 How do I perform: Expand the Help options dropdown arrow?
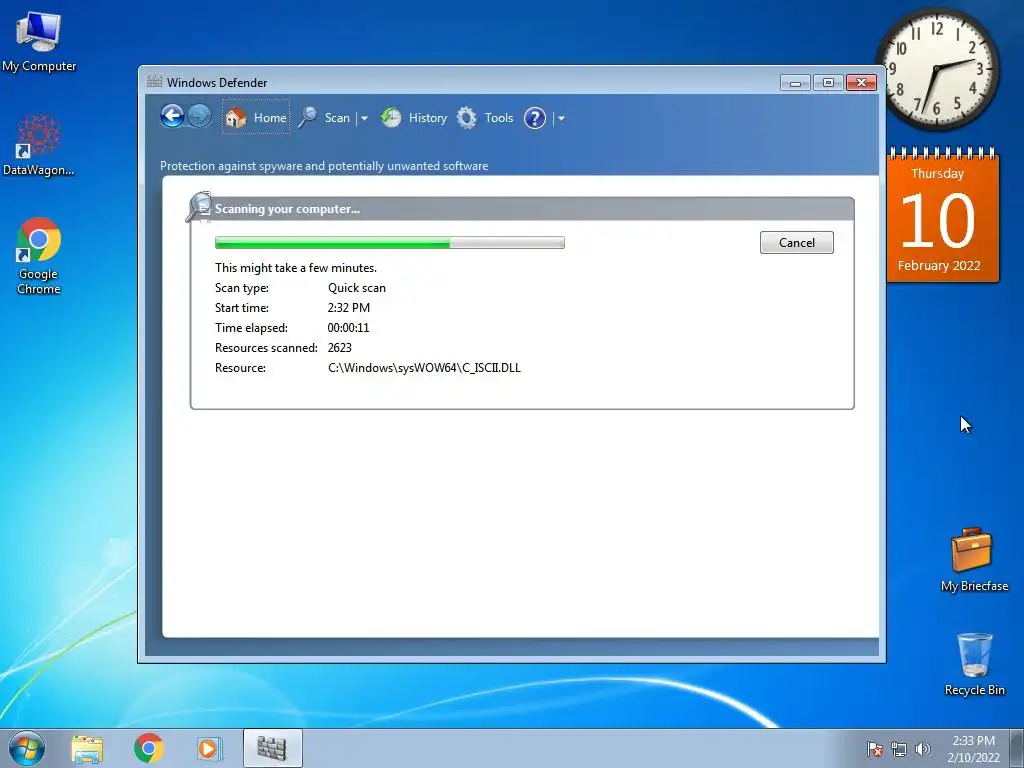[561, 118]
